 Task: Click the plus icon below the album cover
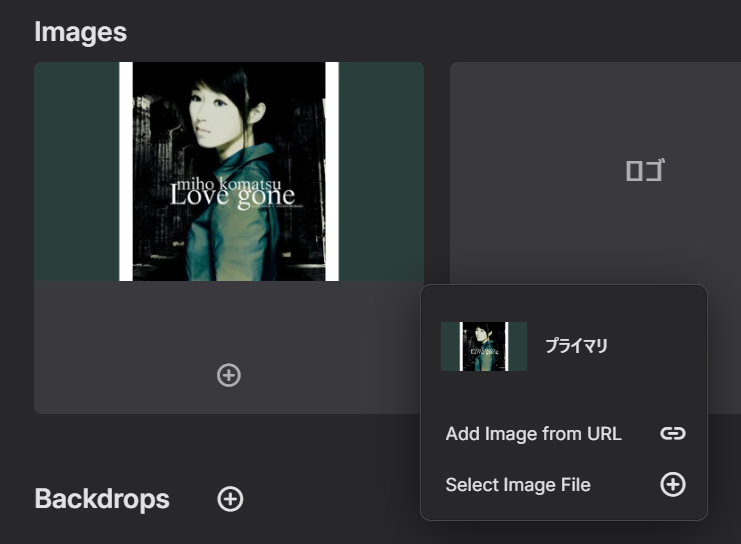coord(229,375)
